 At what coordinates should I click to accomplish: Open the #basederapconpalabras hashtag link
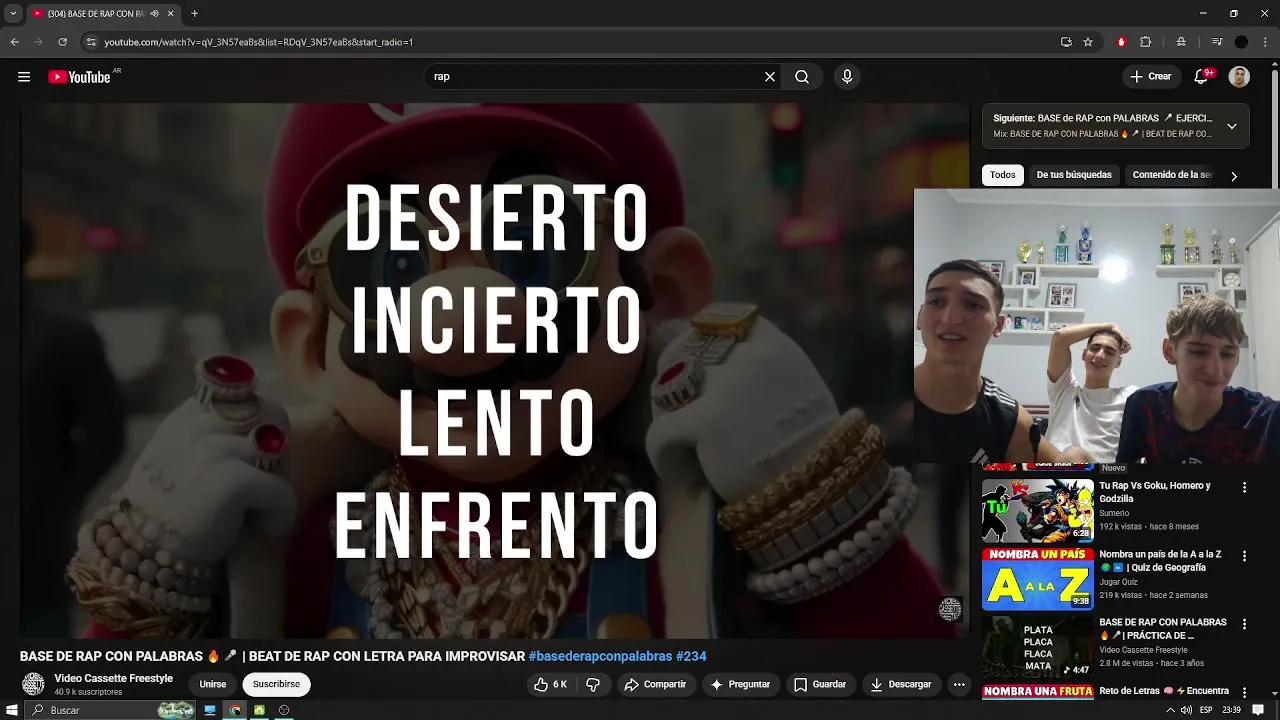tap(600, 657)
